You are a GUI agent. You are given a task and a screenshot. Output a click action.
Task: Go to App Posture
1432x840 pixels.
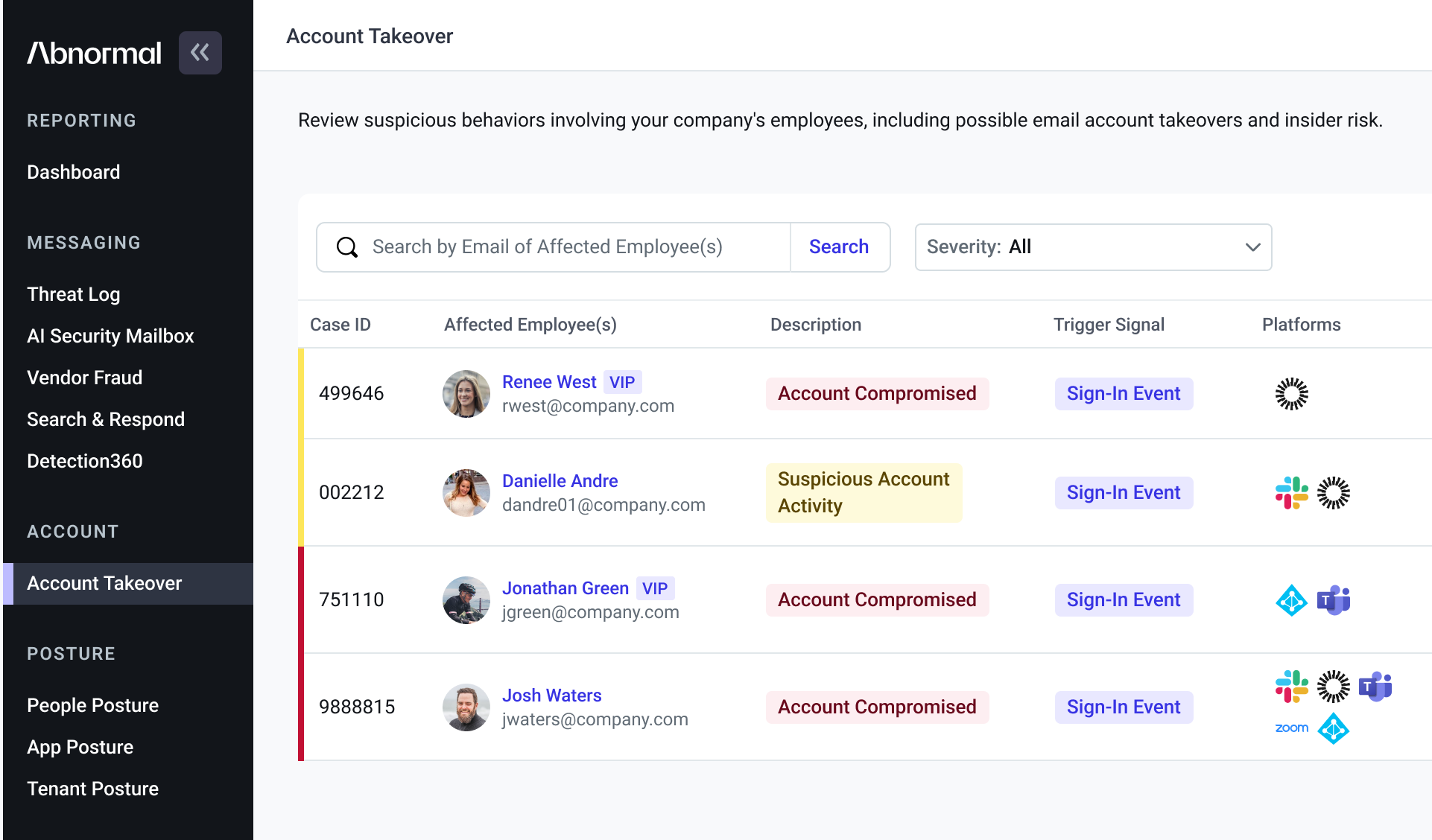click(80, 747)
